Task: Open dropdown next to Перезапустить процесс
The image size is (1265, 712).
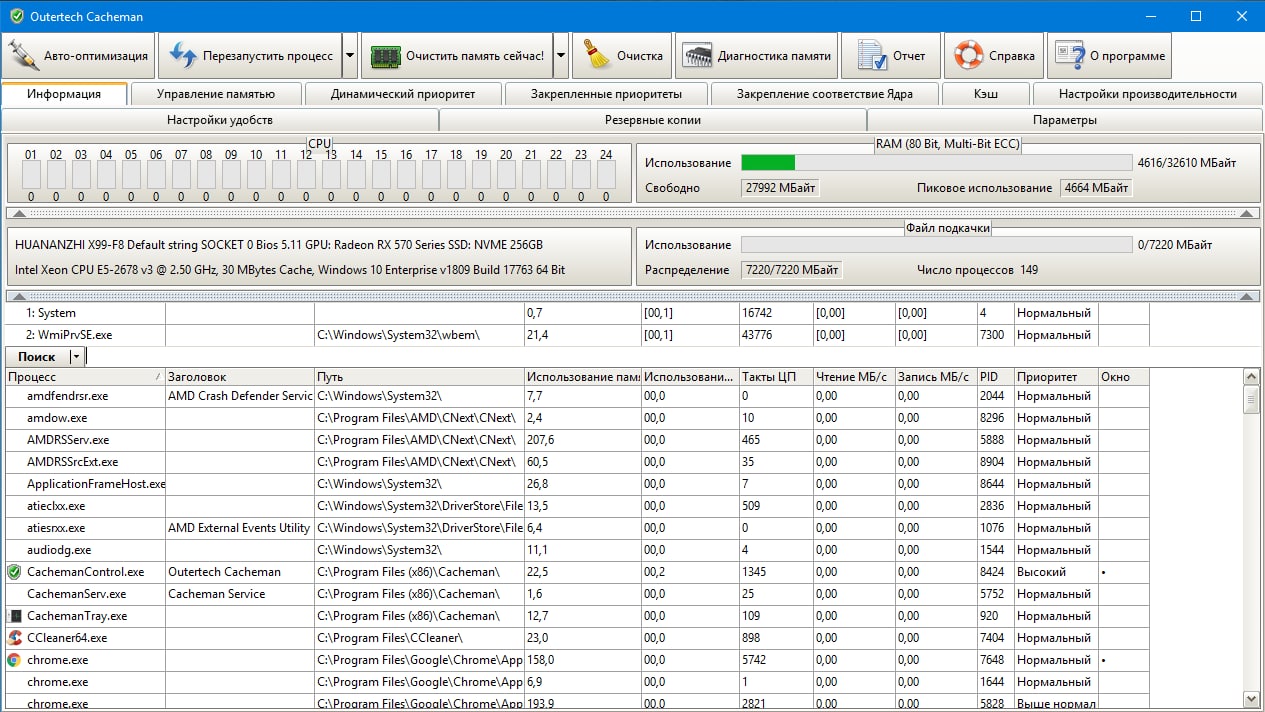Action: click(349, 56)
